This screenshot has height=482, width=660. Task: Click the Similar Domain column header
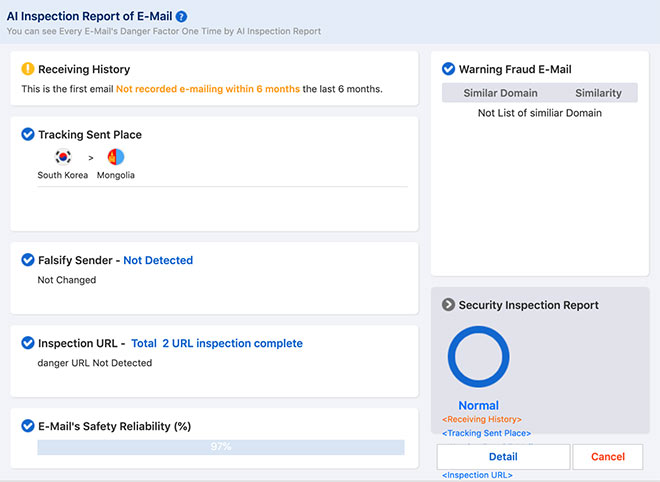501,93
